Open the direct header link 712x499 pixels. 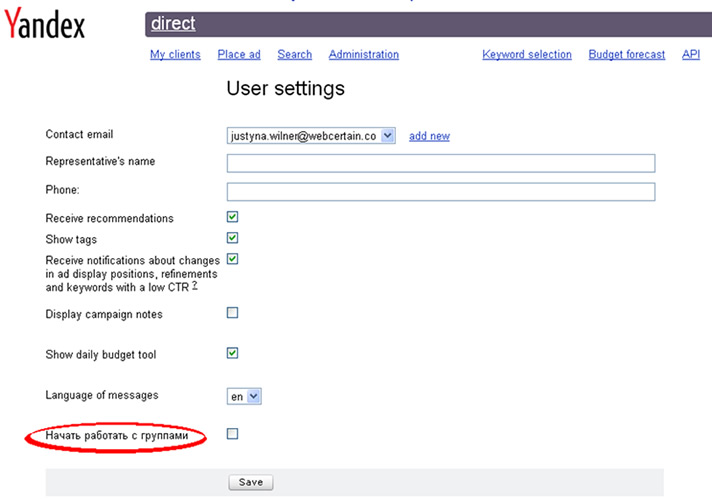pos(173,24)
